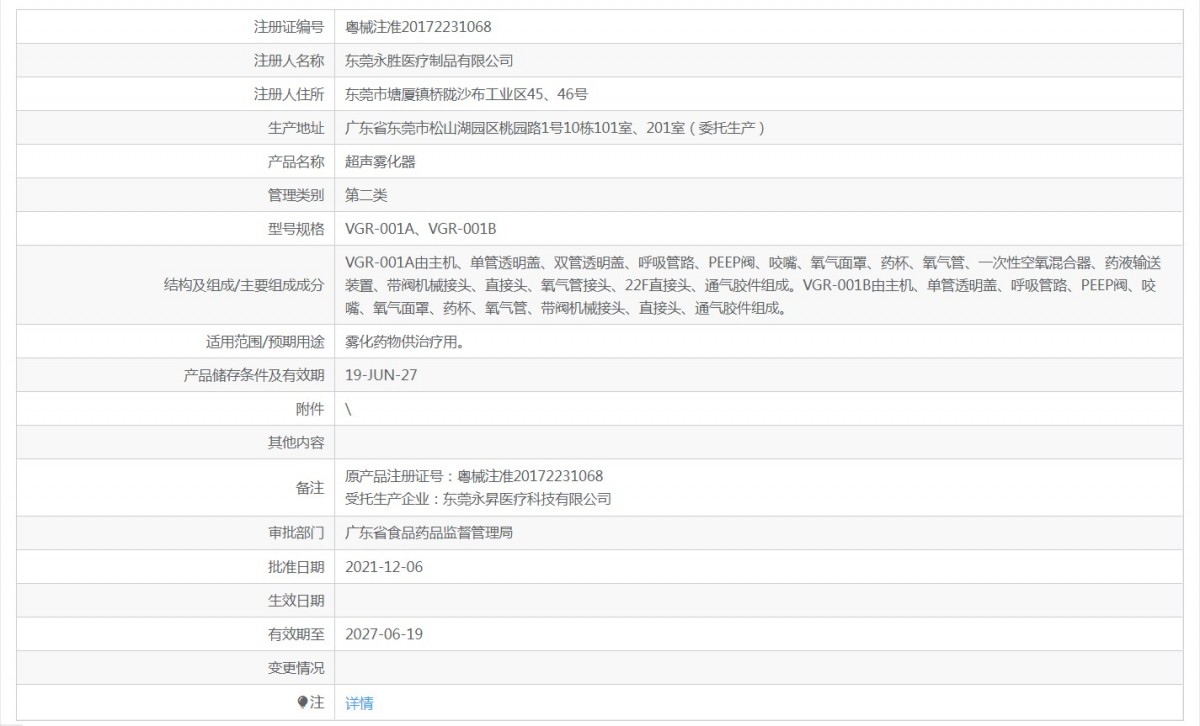Image resolution: width=1200 pixels, height=726 pixels.
Task: Click the 产品名称 row label
Action: tap(296, 162)
